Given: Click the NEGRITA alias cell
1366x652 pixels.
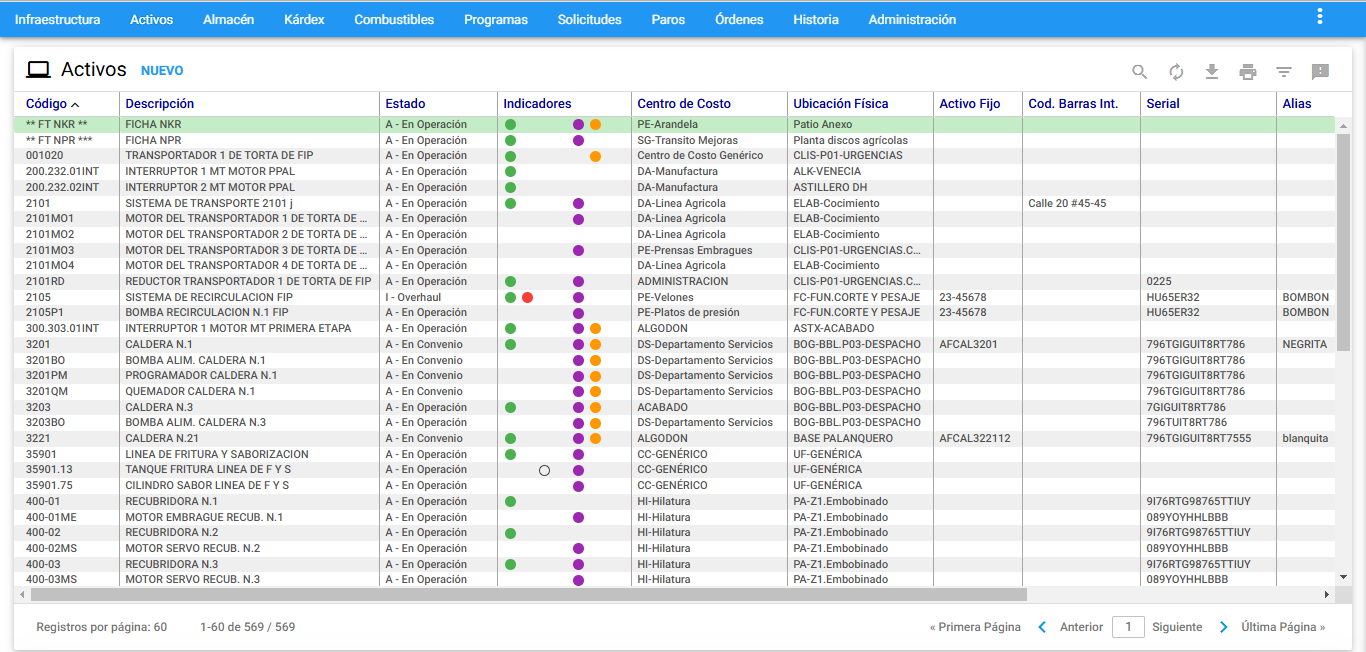Looking at the screenshot, I should click(1305, 344).
